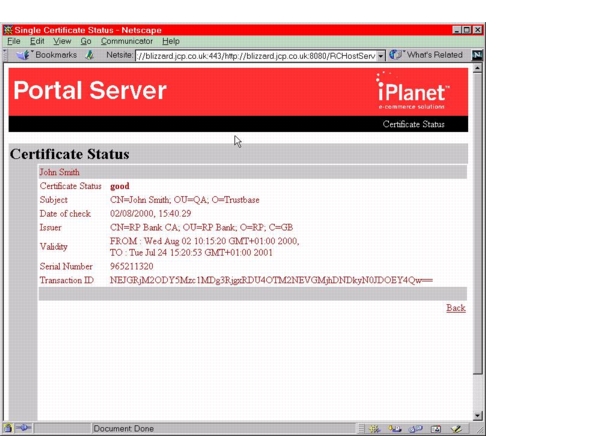The height and width of the screenshot is (439, 610).
Task: Click the 'Document: Done' status text
Action: pos(123,428)
